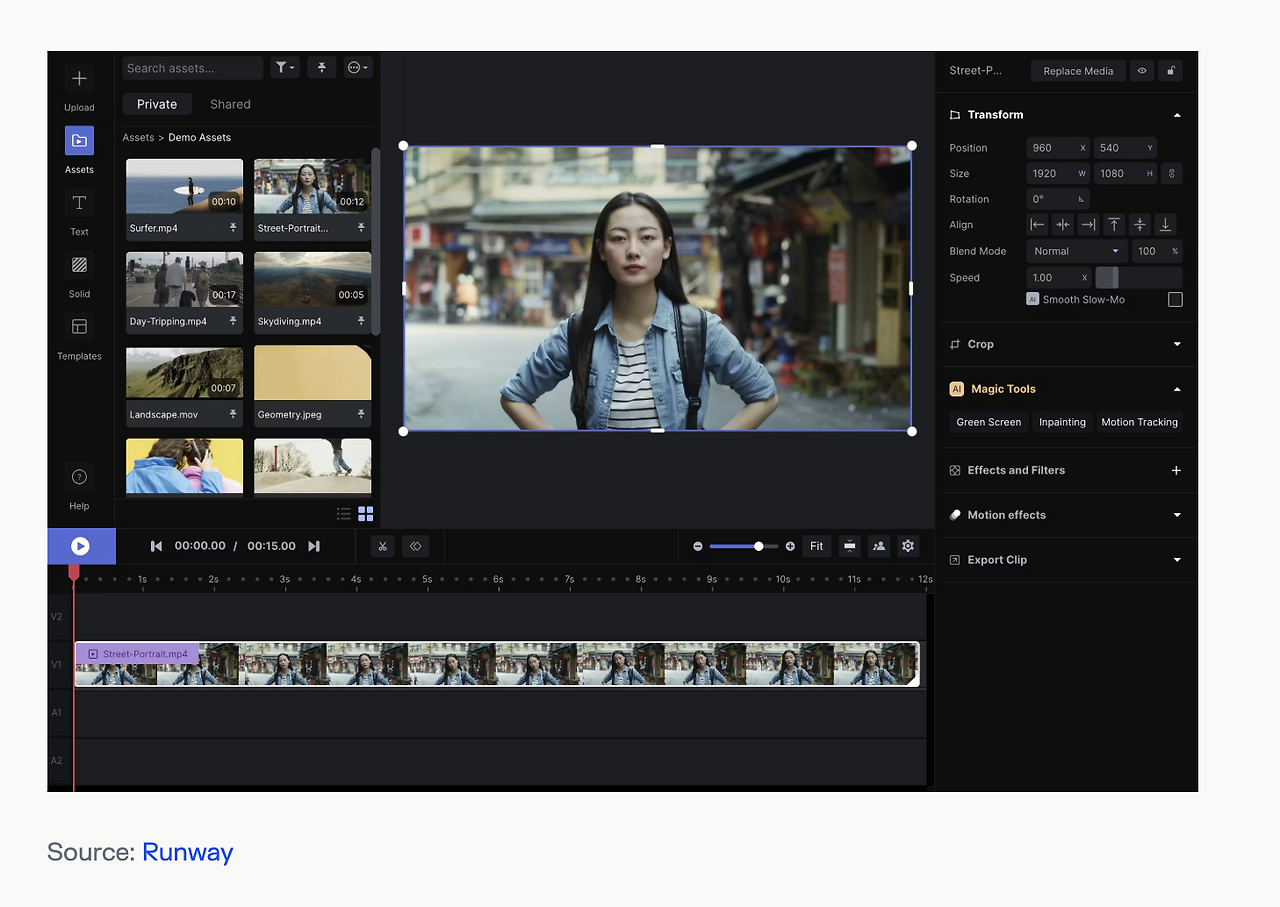Select the Surfer.mp4 asset thumbnail
Image resolution: width=1280 pixels, height=907 pixels.
click(184, 187)
